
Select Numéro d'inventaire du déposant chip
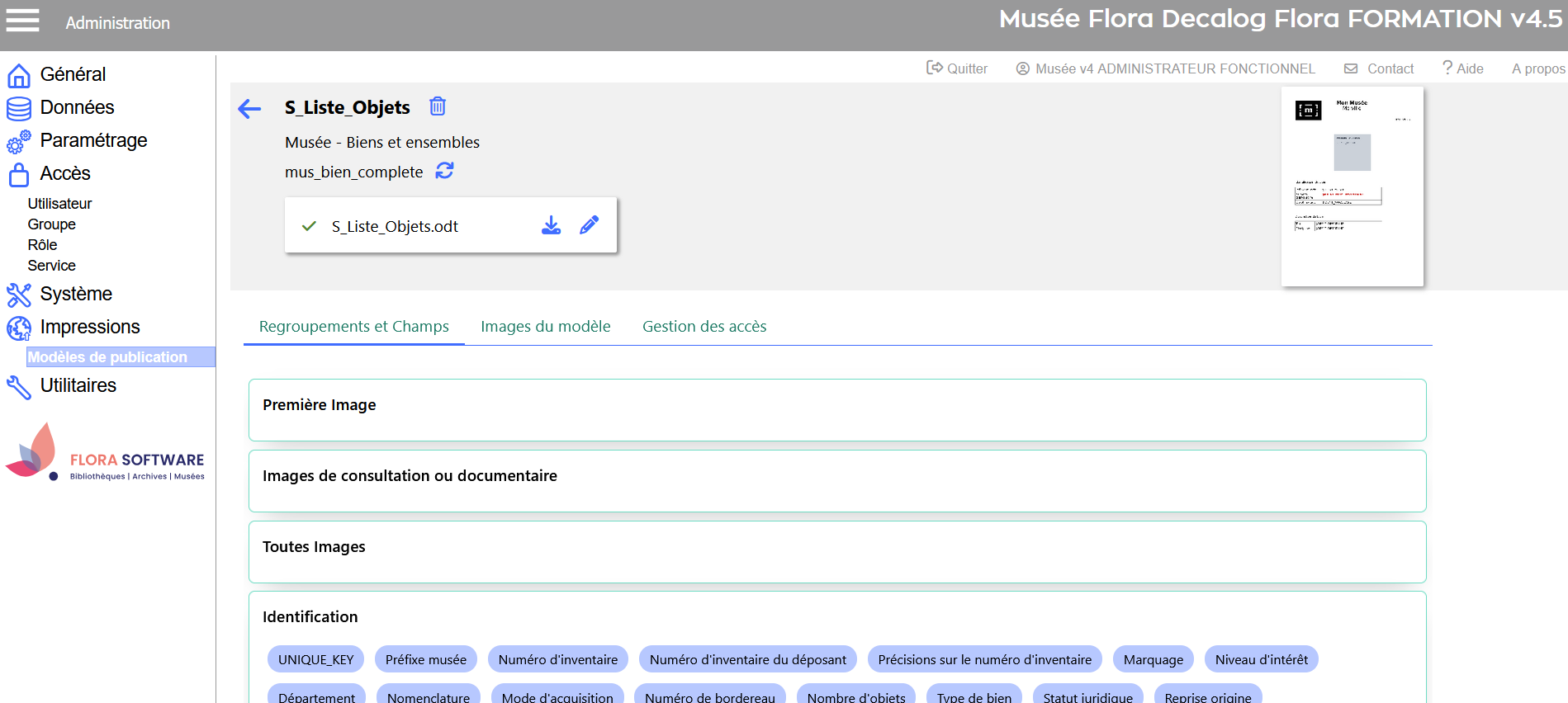pyautogui.click(x=748, y=659)
